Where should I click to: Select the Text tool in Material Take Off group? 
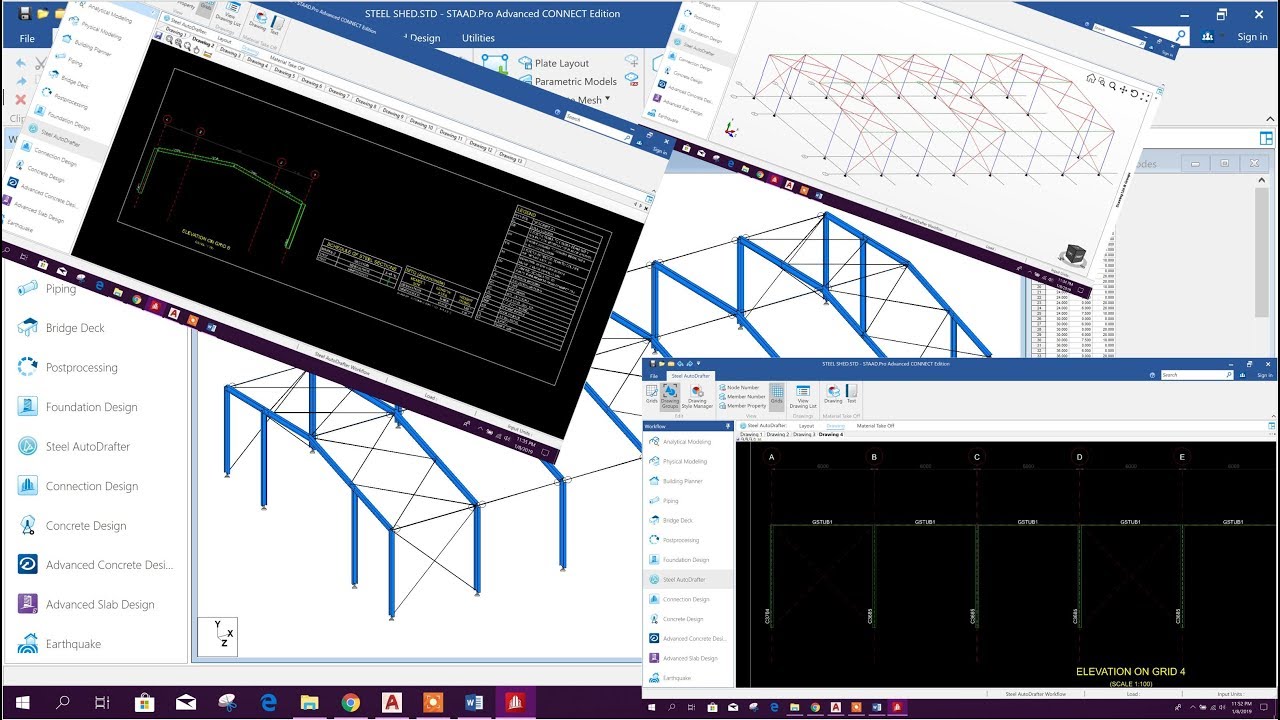point(852,393)
